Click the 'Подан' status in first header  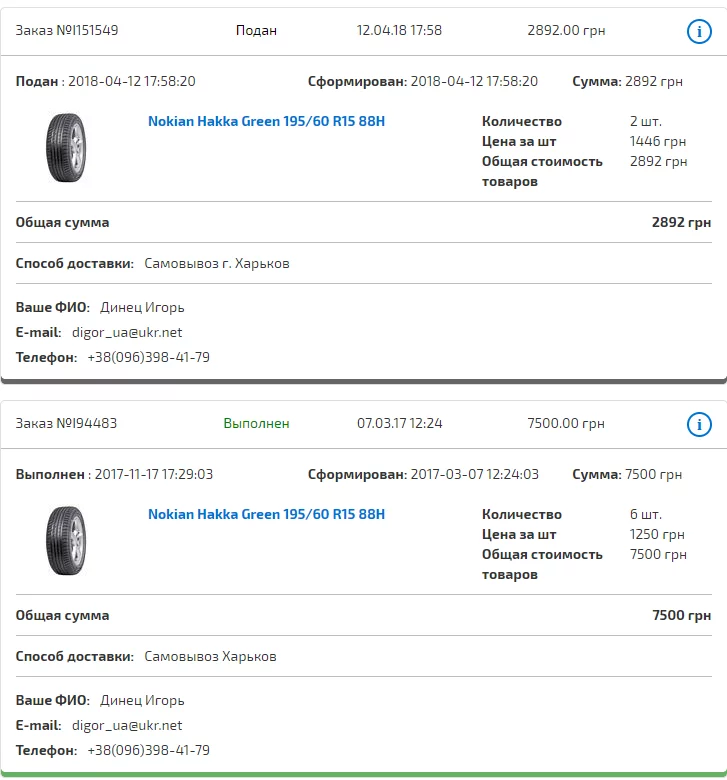(256, 31)
